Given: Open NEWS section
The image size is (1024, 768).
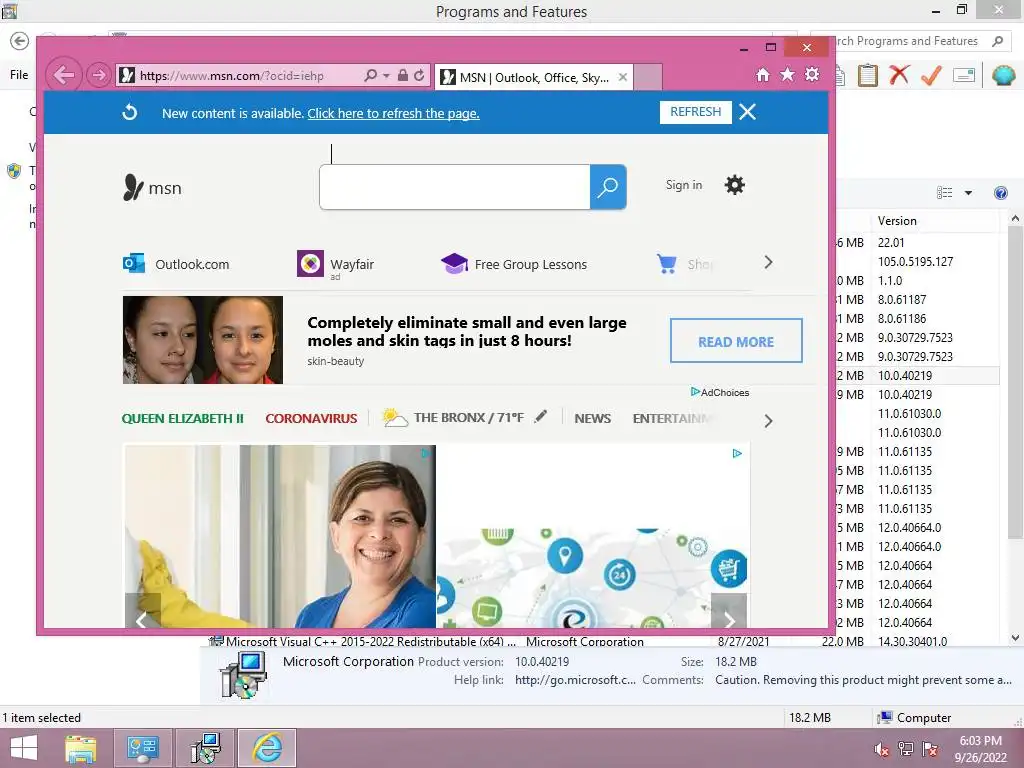Looking at the screenshot, I should (592, 419).
